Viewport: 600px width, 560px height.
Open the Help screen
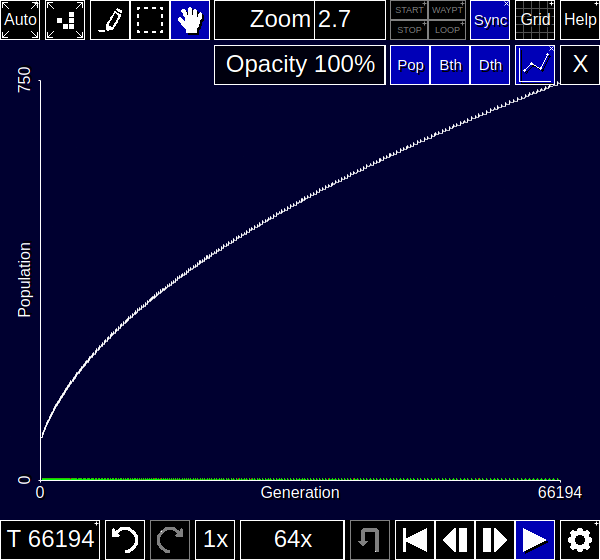pyautogui.click(x=580, y=20)
